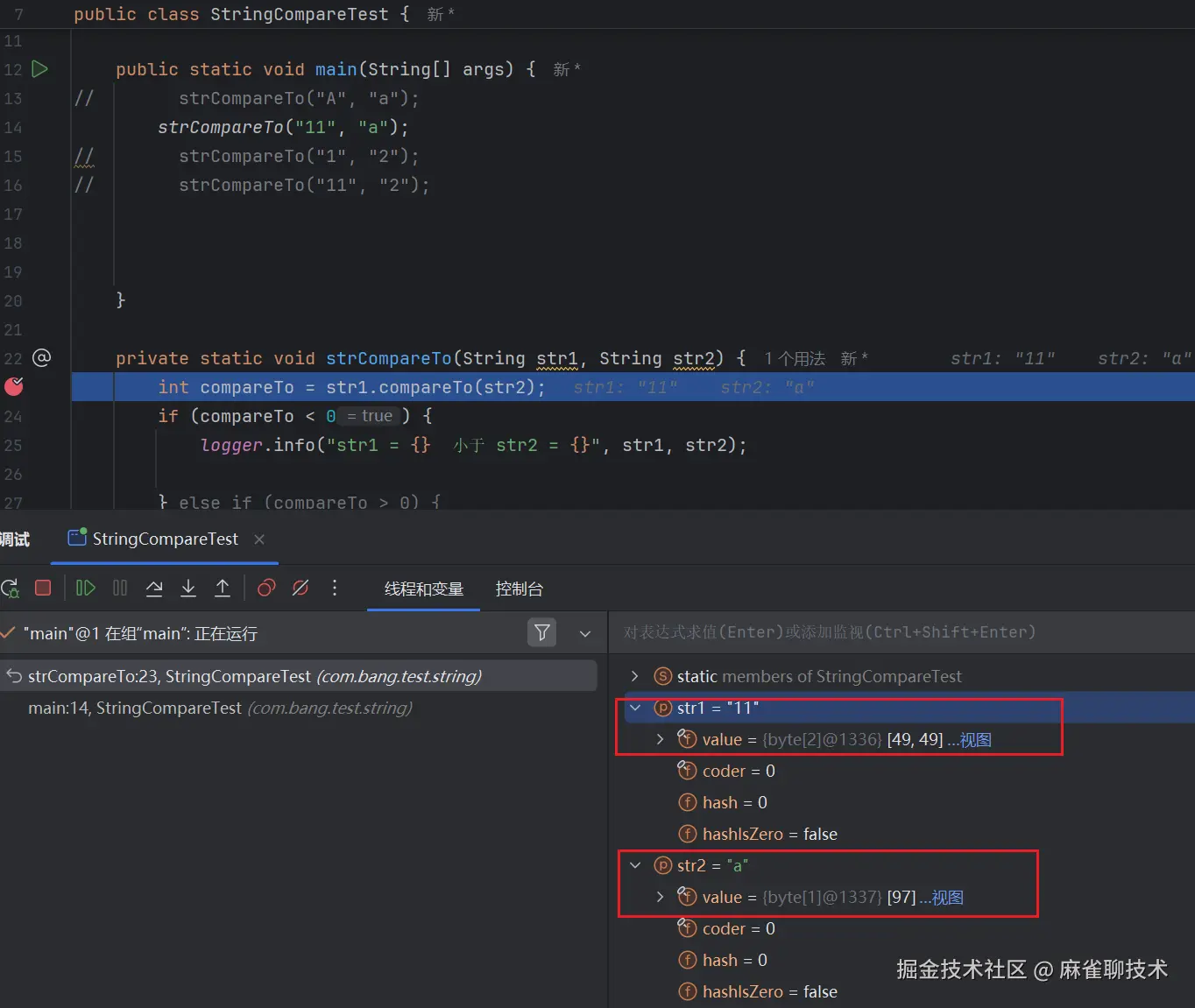This screenshot has width=1195, height=1008.
Task: Click the thread filter funnel icon
Action: click(x=542, y=632)
